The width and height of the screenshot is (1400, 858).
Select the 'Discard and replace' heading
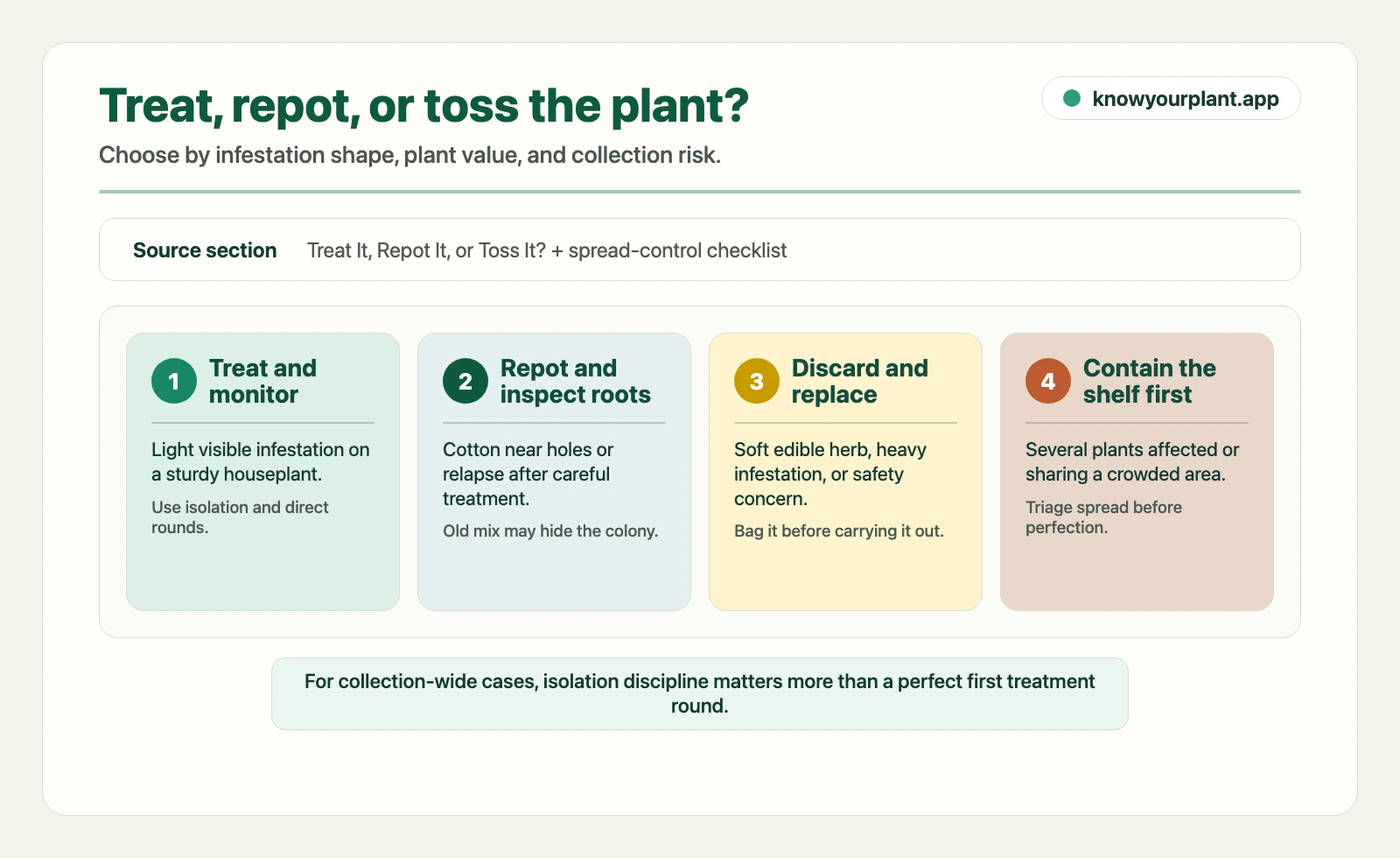point(859,381)
